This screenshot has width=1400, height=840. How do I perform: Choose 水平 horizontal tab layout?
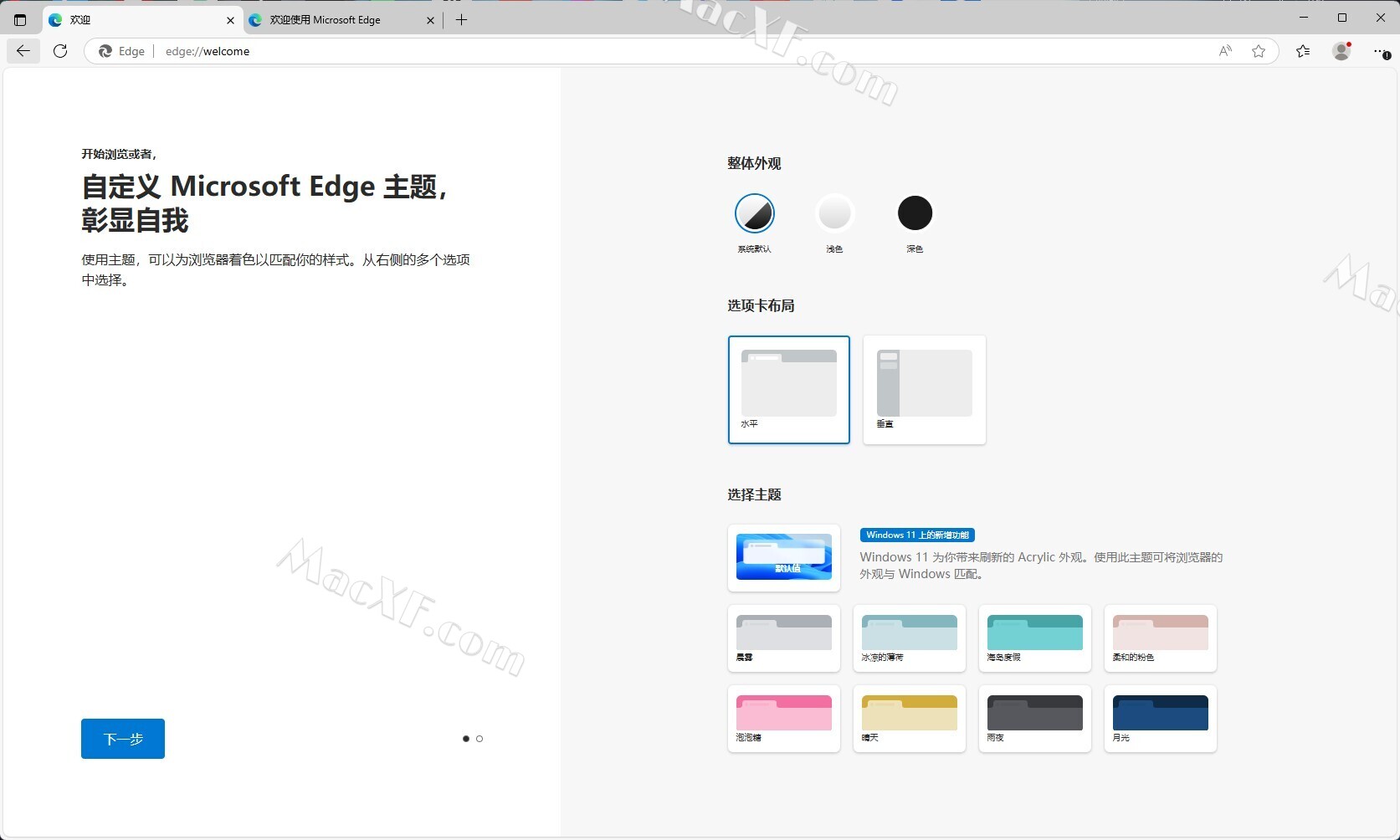tap(789, 390)
